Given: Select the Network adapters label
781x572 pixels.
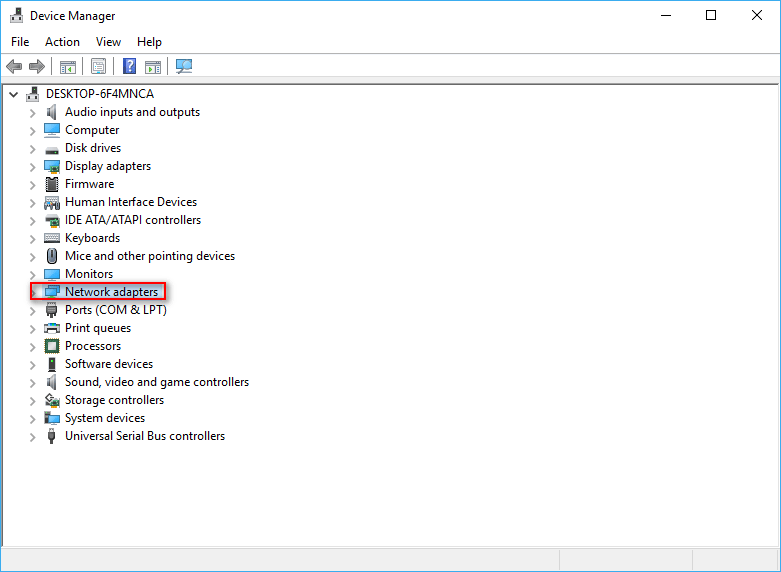Looking at the screenshot, I should tap(112, 292).
